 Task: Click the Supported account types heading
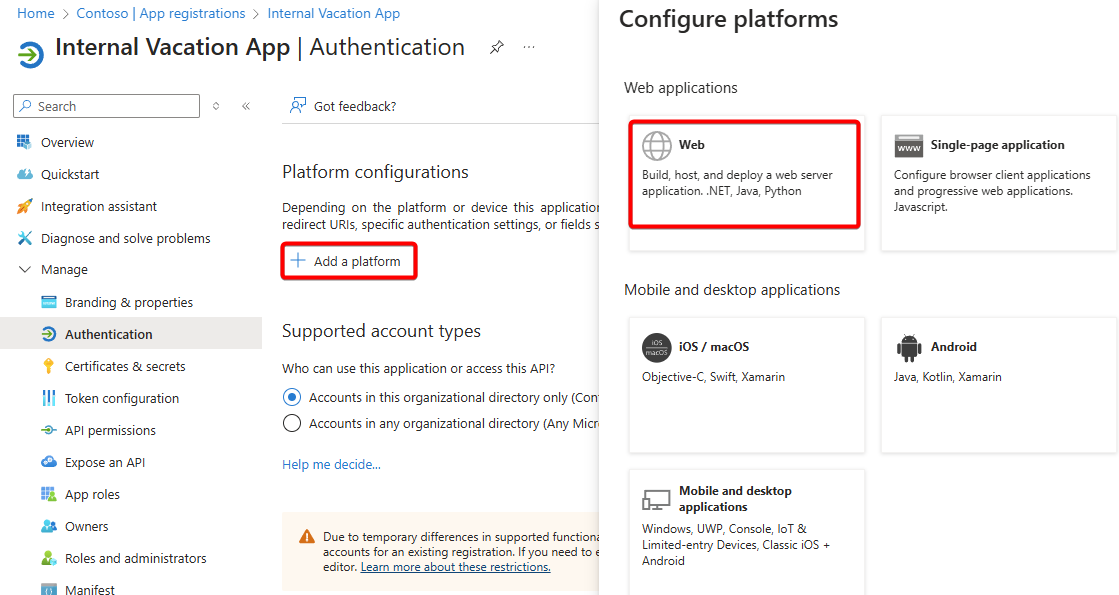coord(381,332)
